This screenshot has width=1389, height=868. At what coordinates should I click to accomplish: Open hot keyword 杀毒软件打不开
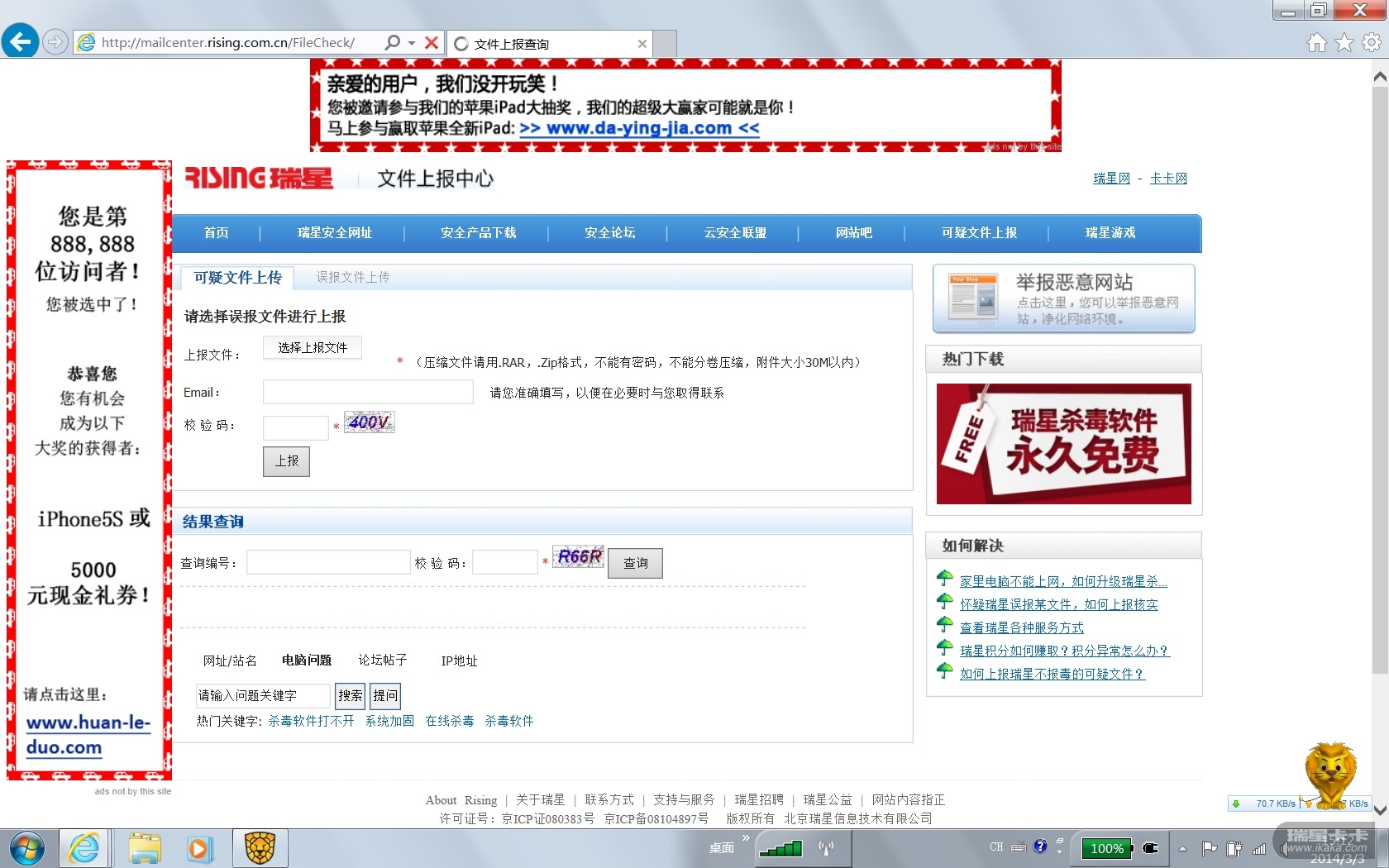click(311, 721)
